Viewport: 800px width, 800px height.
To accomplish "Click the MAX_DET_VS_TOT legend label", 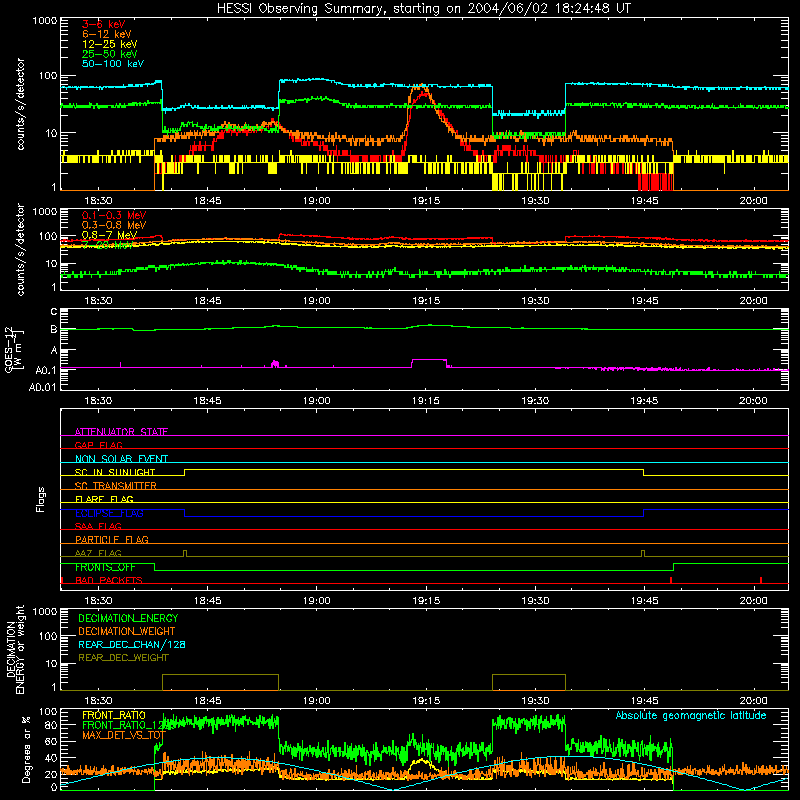I will [124, 735].
